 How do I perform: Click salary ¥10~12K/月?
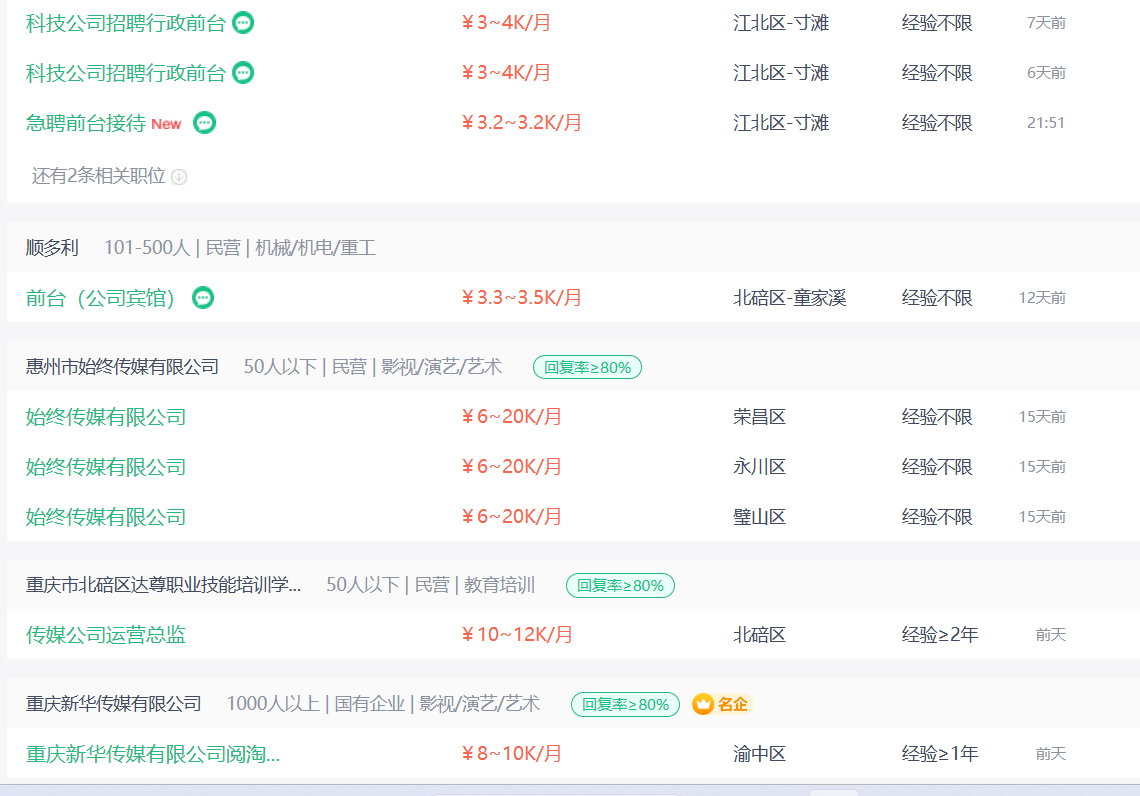point(517,635)
